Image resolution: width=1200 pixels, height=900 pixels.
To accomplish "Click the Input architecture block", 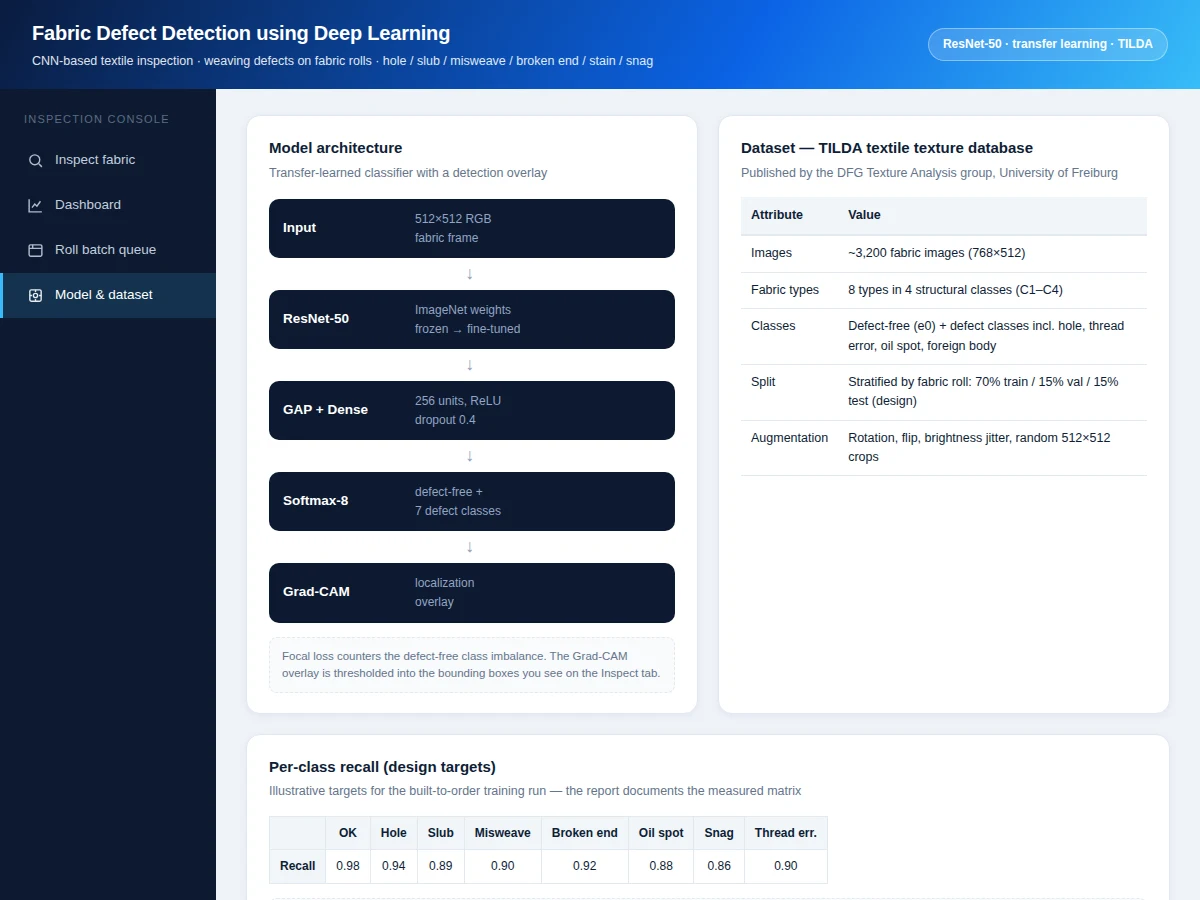I will 472,228.
